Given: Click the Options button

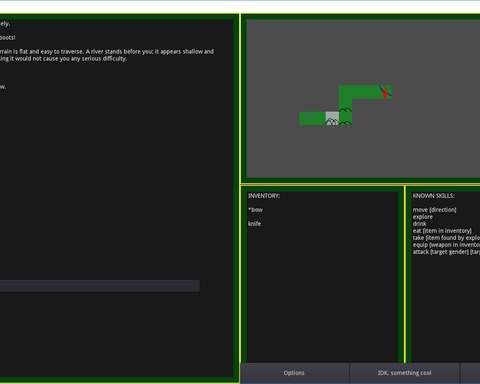Looking at the screenshot, I should (x=294, y=373).
